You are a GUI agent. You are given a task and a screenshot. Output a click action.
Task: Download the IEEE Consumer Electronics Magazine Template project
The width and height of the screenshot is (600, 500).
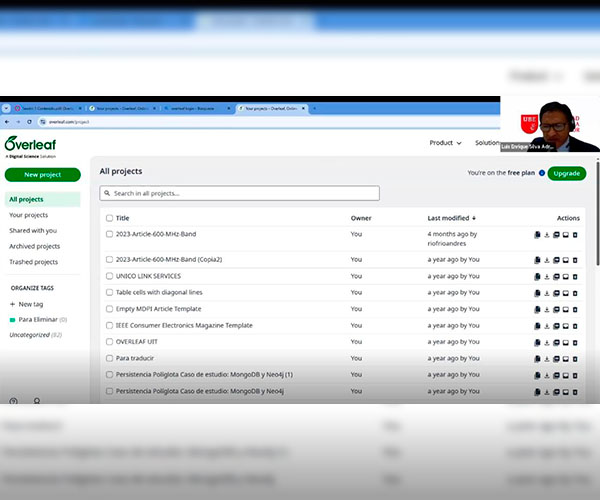(x=547, y=326)
